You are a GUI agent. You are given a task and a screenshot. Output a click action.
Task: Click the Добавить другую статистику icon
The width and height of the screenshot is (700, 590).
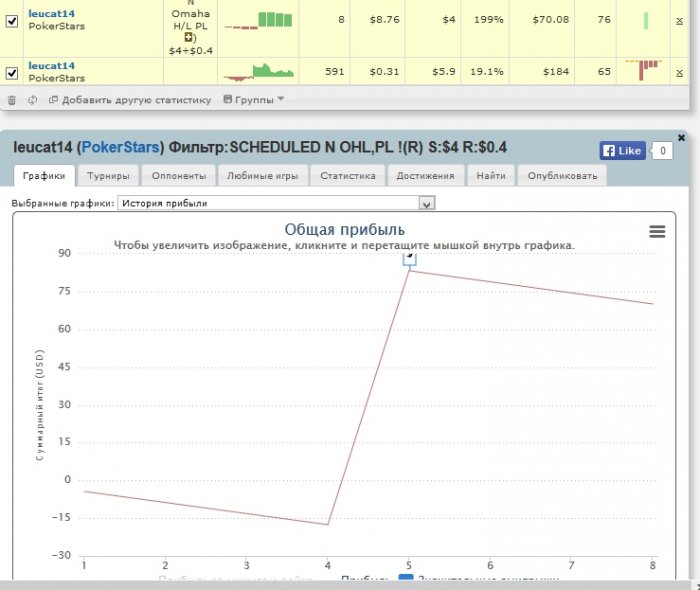coord(53,100)
